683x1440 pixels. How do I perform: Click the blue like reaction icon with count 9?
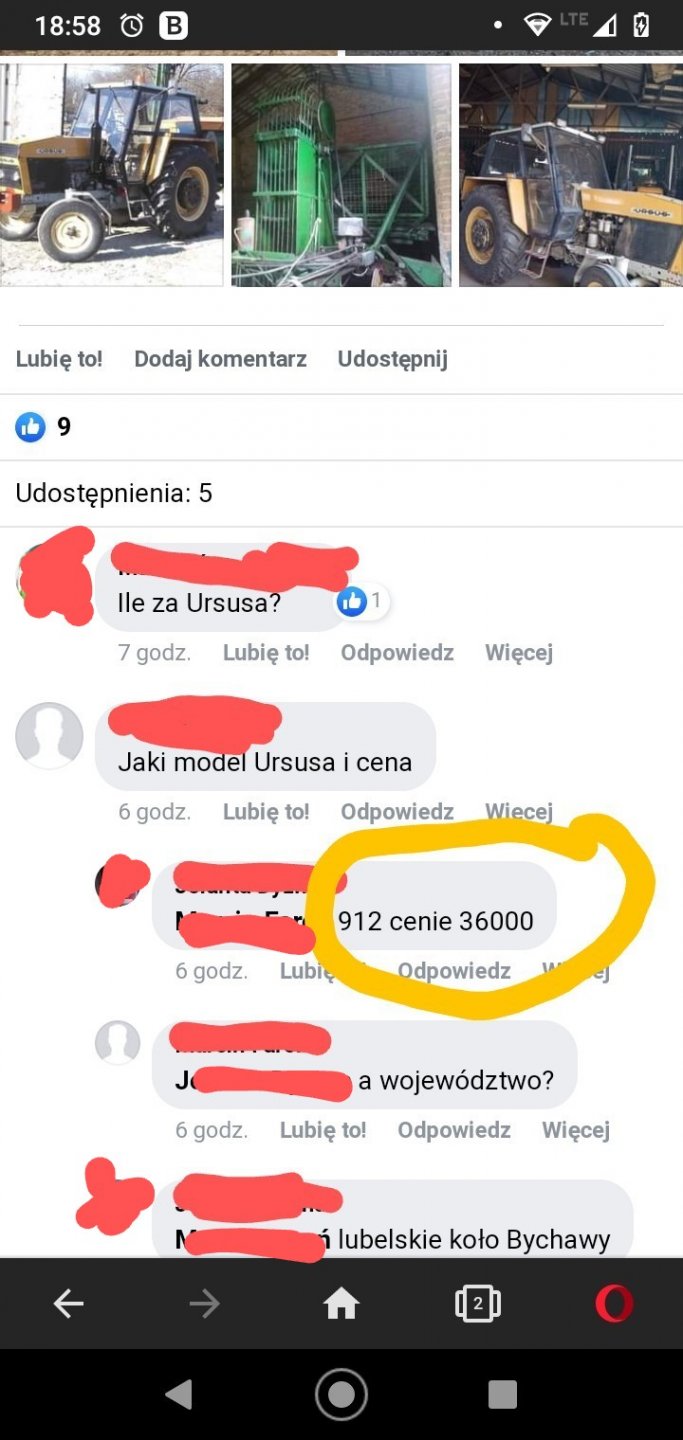pyautogui.click(x=31, y=427)
